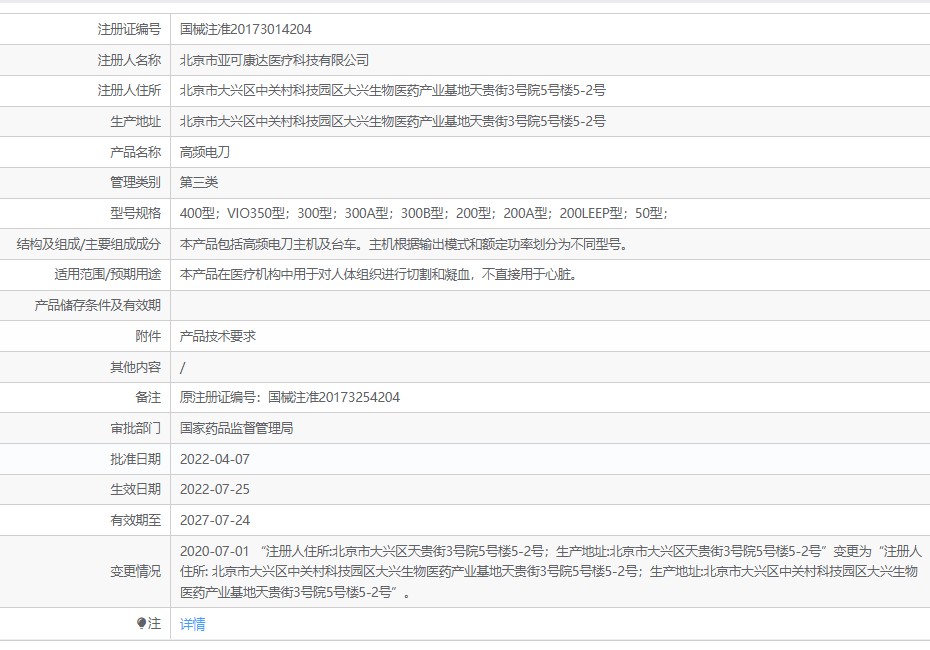Select original number 国械注准20173254204 in 备注
Image resolution: width=930 pixels, height=650 pixels.
(x=334, y=397)
